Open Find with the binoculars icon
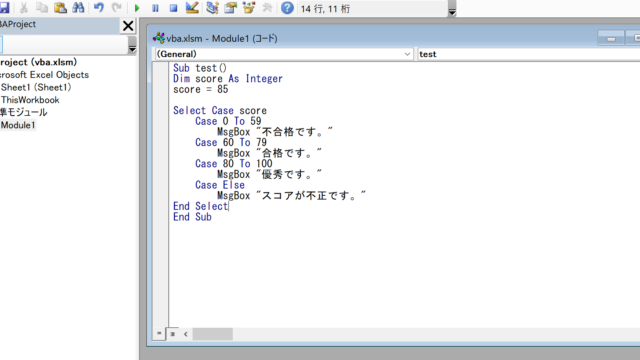640x360 pixels. [x=78, y=8]
